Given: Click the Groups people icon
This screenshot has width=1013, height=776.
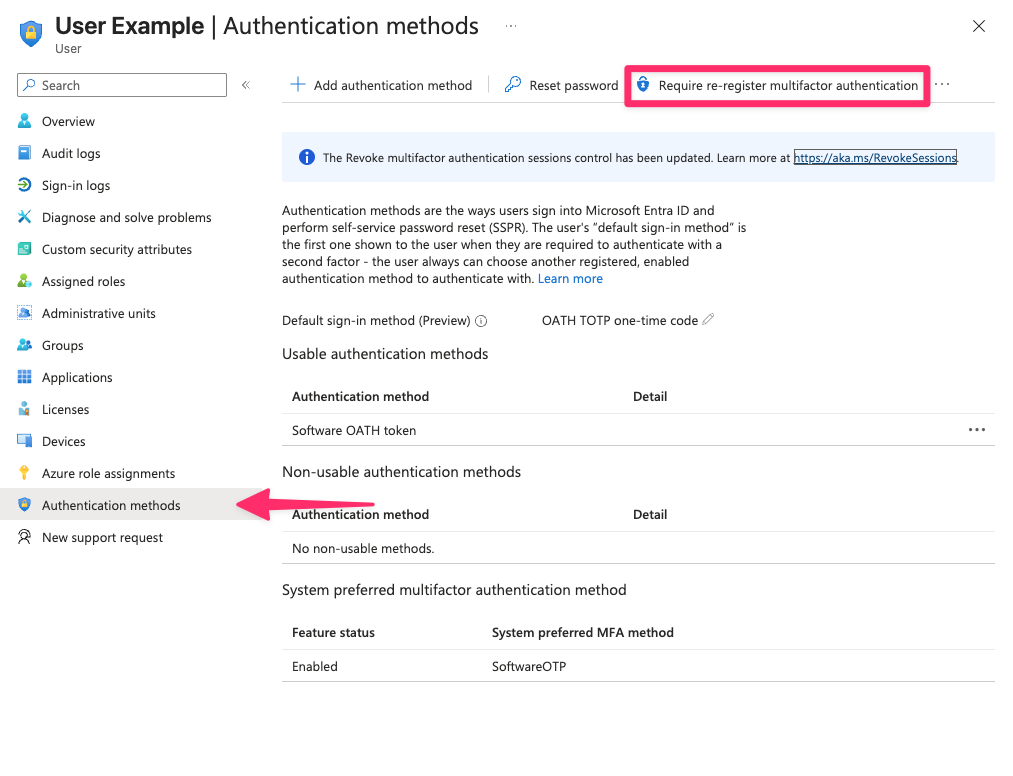Looking at the screenshot, I should coord(25,345).
